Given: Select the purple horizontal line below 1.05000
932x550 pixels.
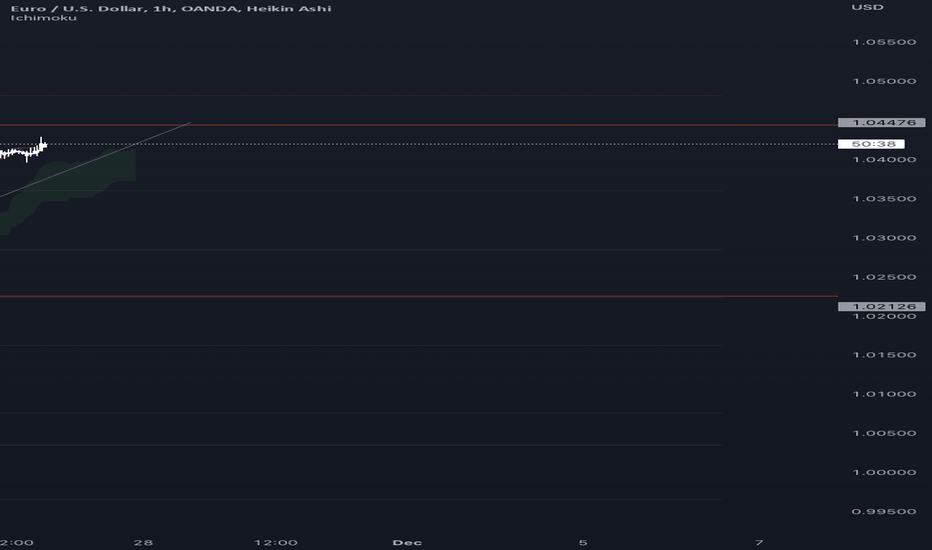Looking at the screenshot, I should tap(361, 95).
